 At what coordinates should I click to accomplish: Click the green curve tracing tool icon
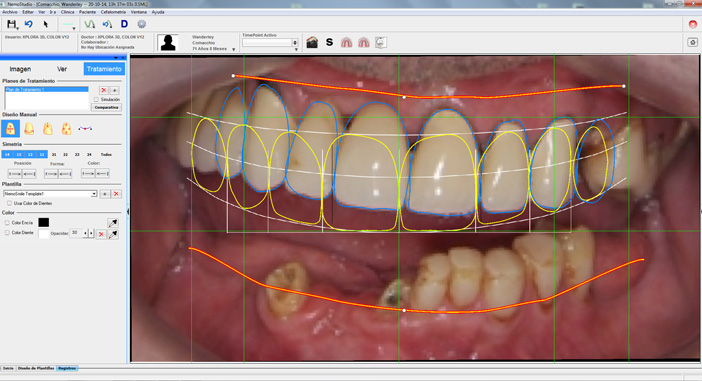(90, 24)
